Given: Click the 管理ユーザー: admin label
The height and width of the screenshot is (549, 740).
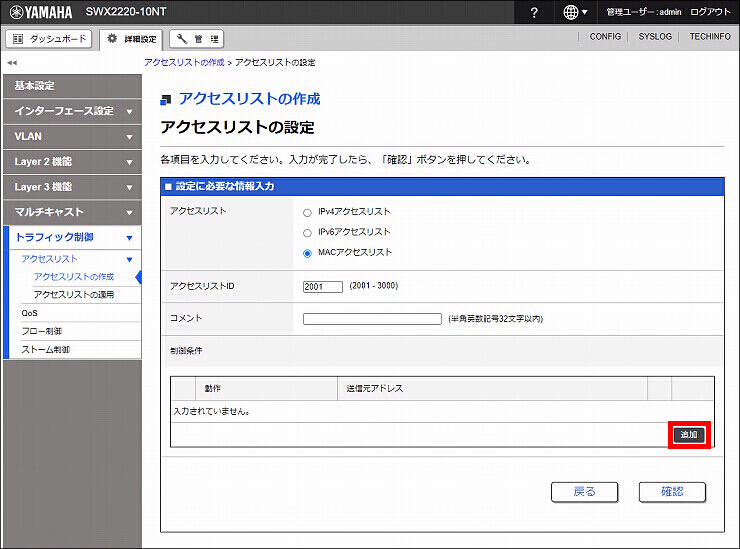Looking at the screenshot, I should (x=644, y=12).
